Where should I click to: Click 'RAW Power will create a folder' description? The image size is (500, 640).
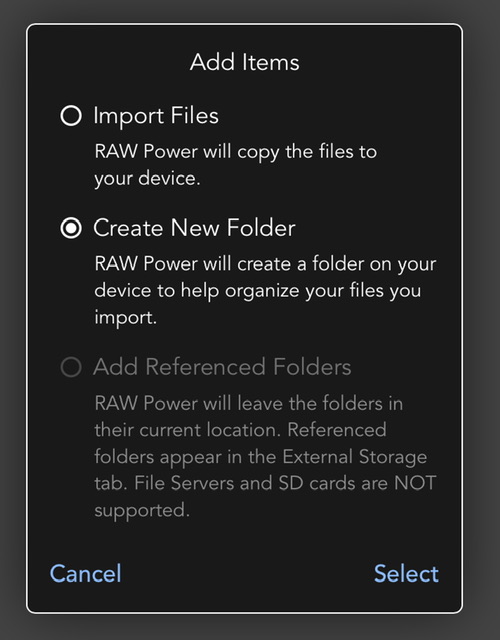click(265, 264)
